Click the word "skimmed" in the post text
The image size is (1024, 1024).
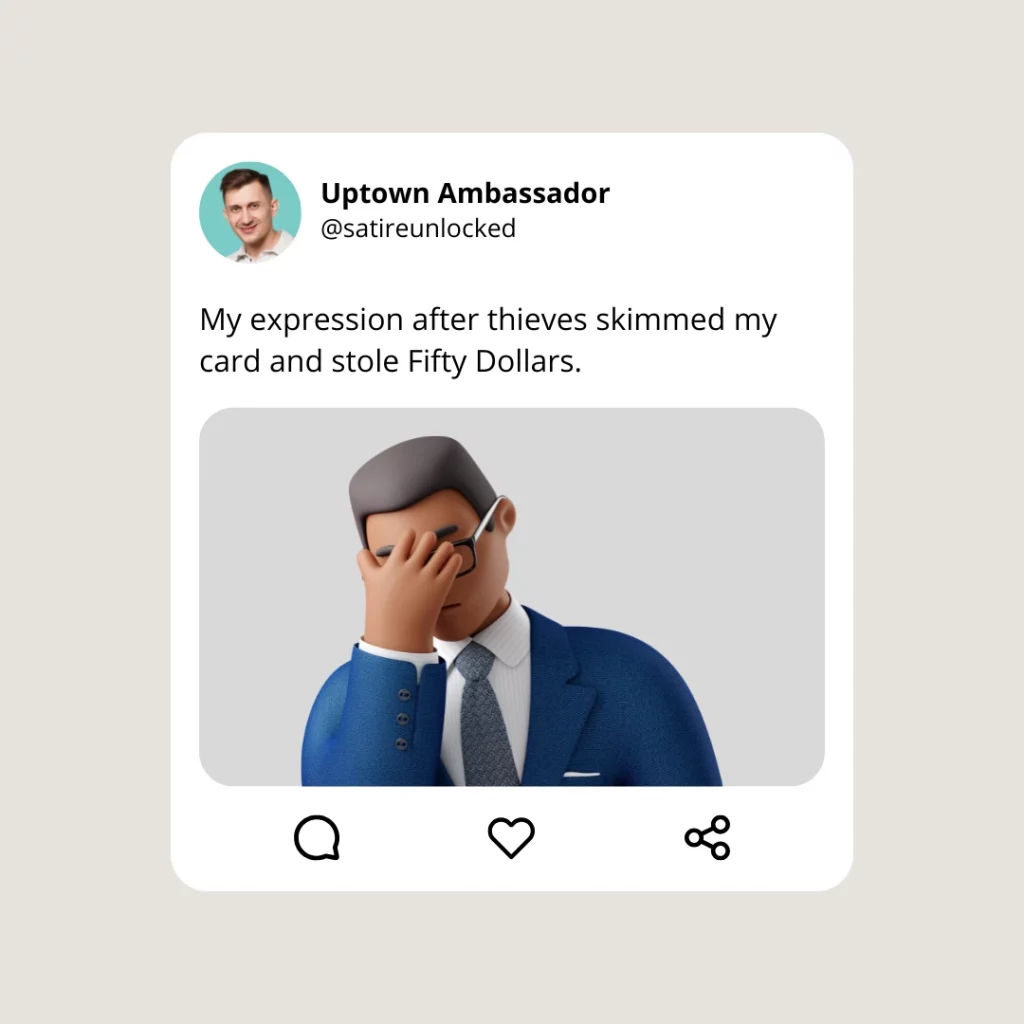660,319
